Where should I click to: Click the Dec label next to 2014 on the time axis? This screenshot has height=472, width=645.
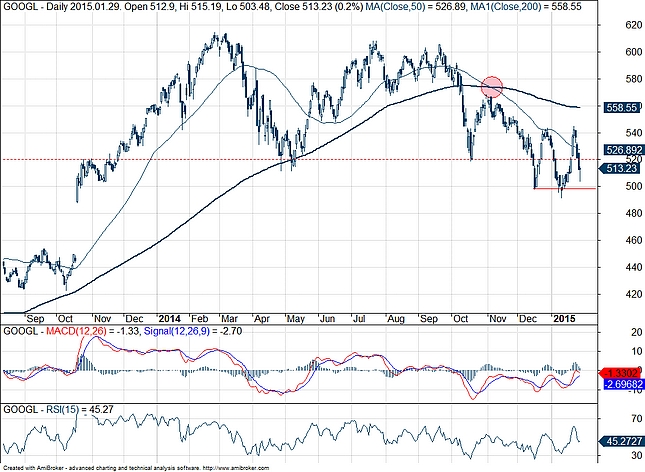(135, 319)
